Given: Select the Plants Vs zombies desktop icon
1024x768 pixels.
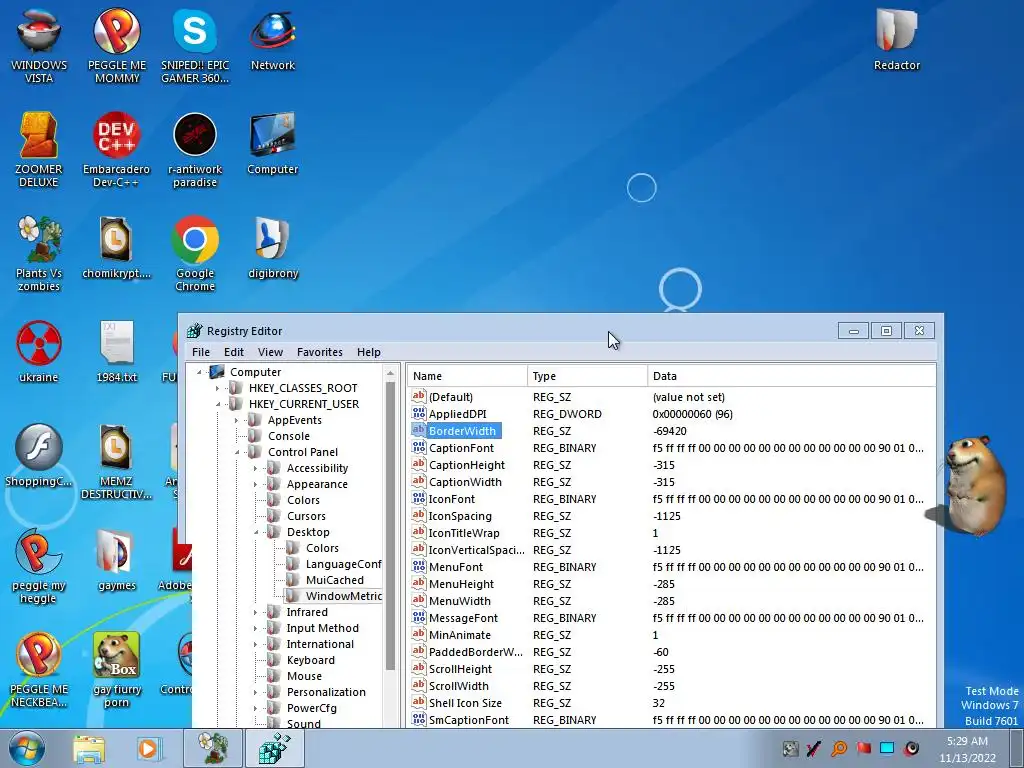Looking at the screenshot, I should (x=39, y=253).
